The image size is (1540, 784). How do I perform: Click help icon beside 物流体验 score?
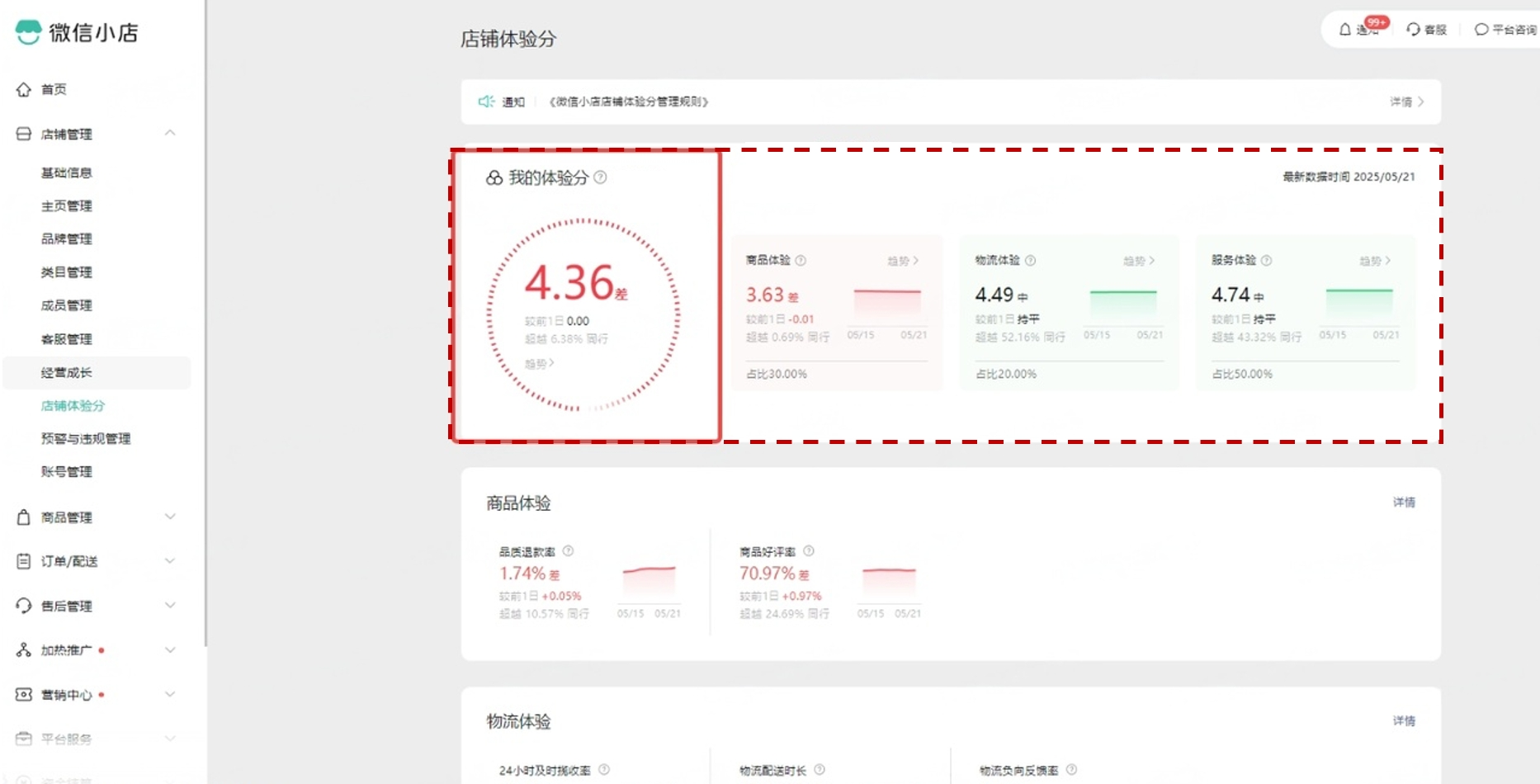click(x=1030, y=261)
